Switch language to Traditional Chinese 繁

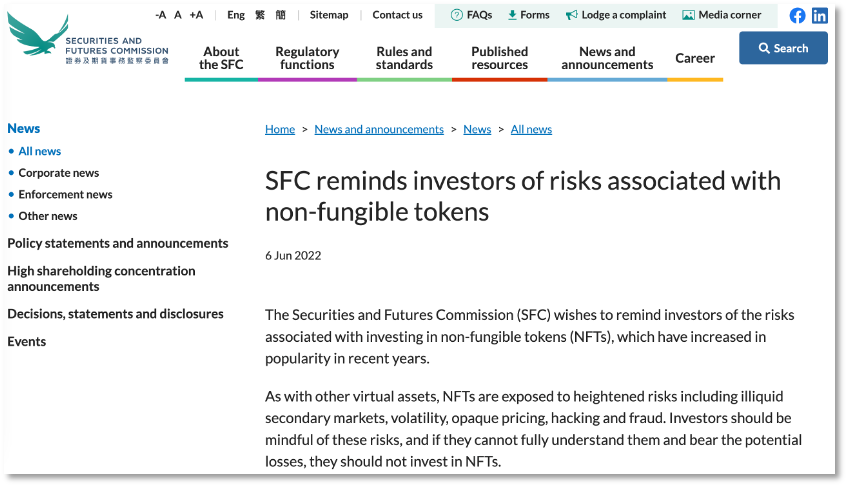[260, 15]
